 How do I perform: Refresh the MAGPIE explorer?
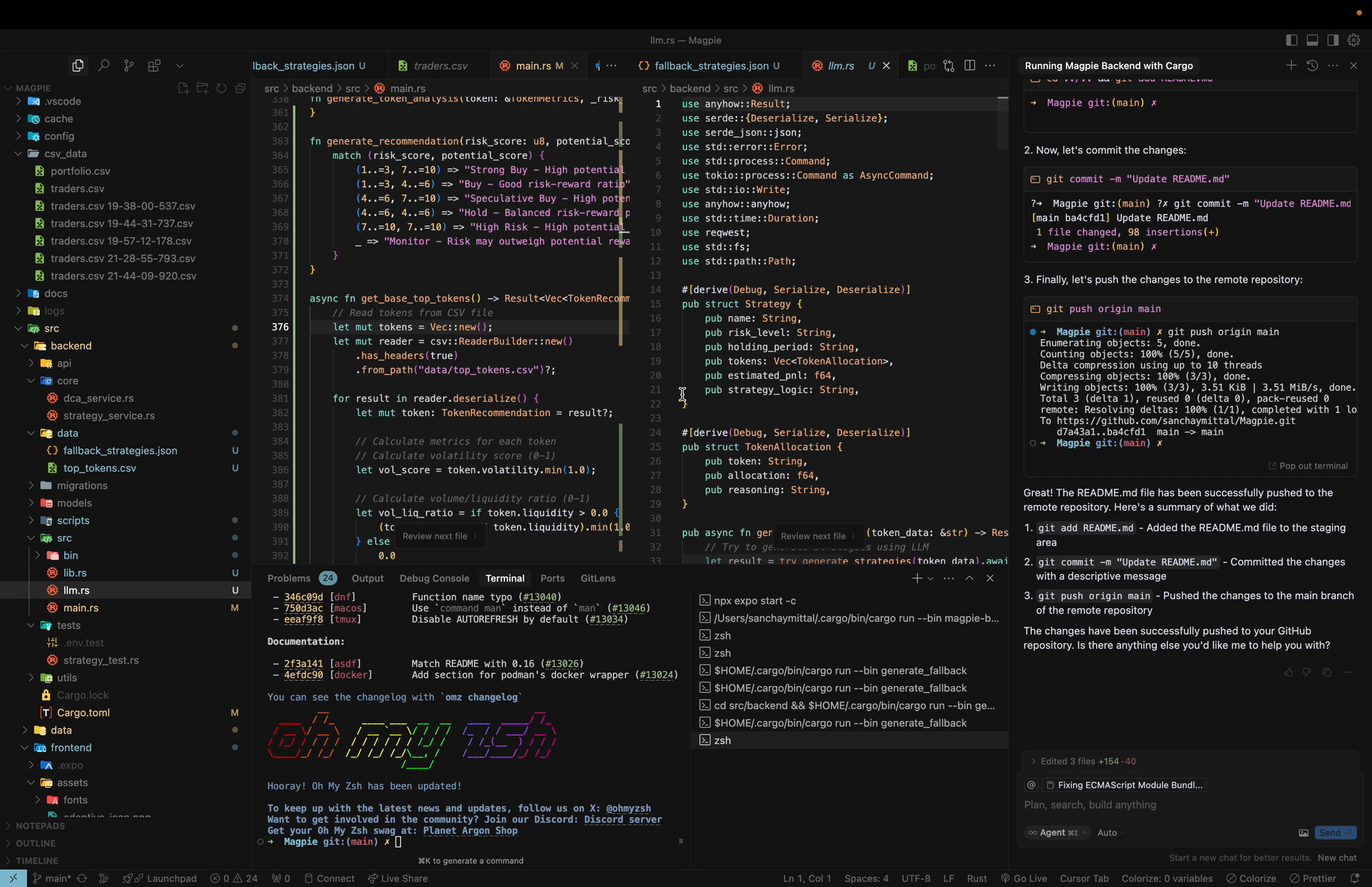point(221,88)
